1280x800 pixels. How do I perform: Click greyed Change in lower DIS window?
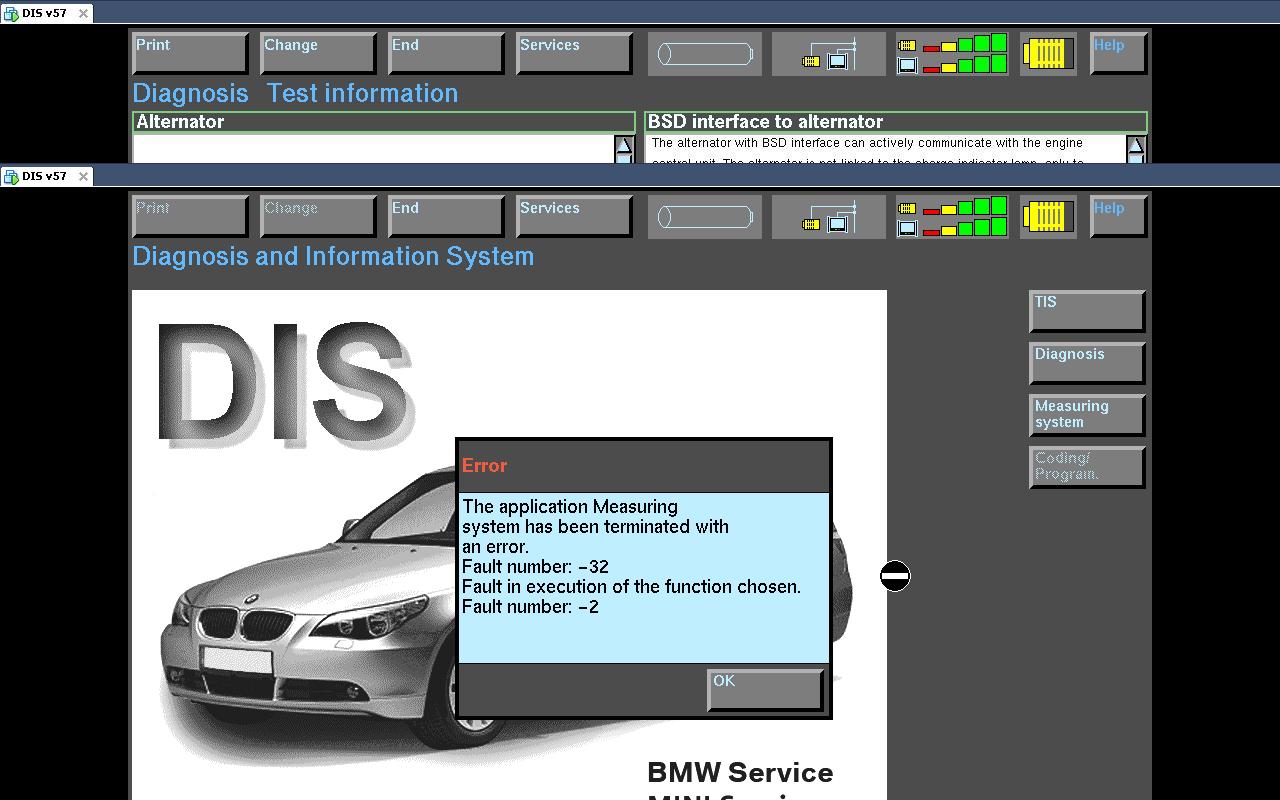pos(318,217)
